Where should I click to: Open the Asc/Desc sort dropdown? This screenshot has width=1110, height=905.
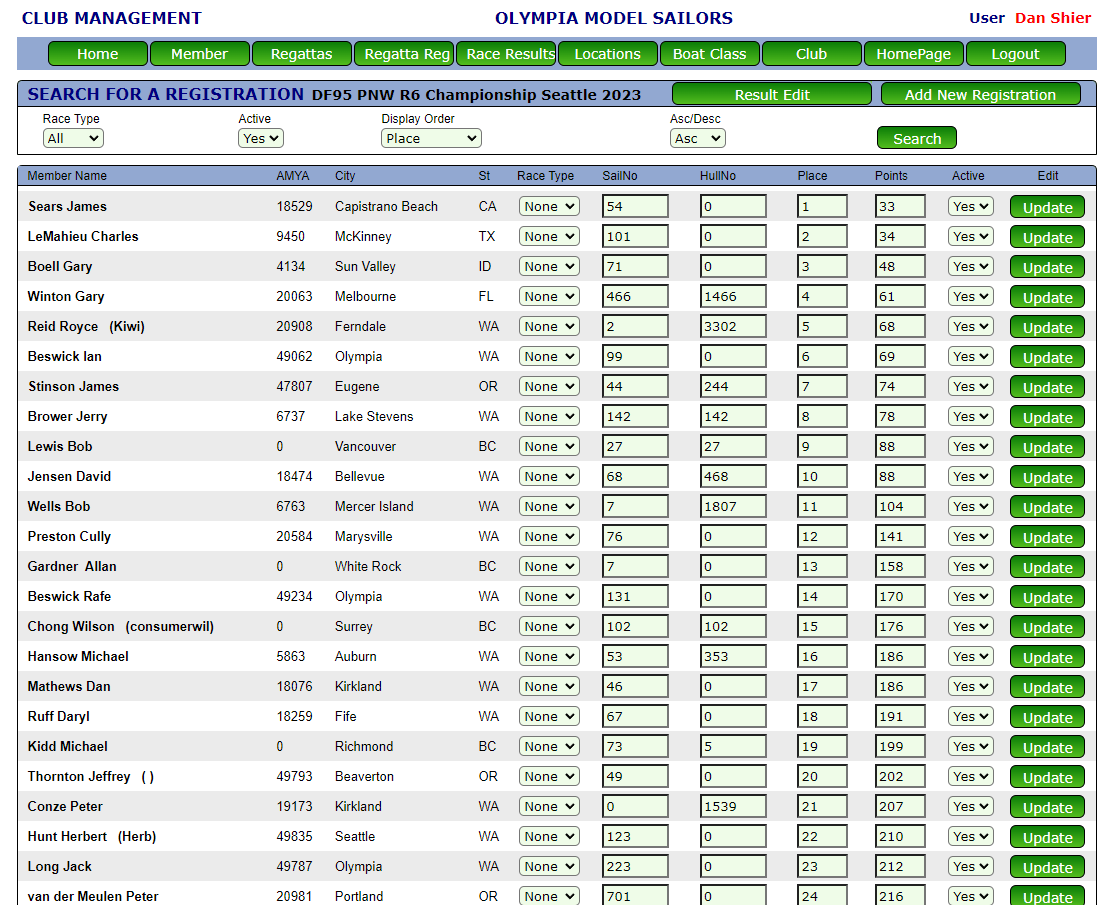pyautogui.click(x=698, y=138)
